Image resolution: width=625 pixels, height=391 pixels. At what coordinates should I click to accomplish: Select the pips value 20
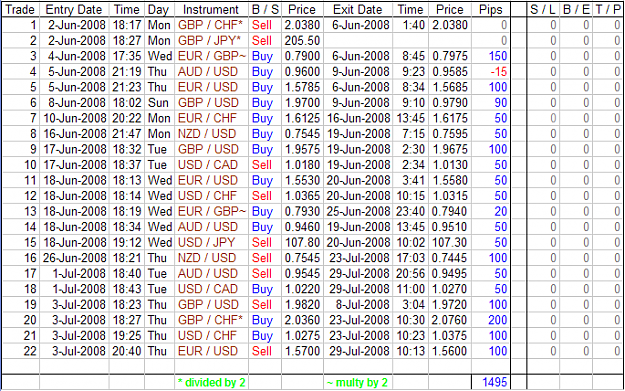point(501,212)
